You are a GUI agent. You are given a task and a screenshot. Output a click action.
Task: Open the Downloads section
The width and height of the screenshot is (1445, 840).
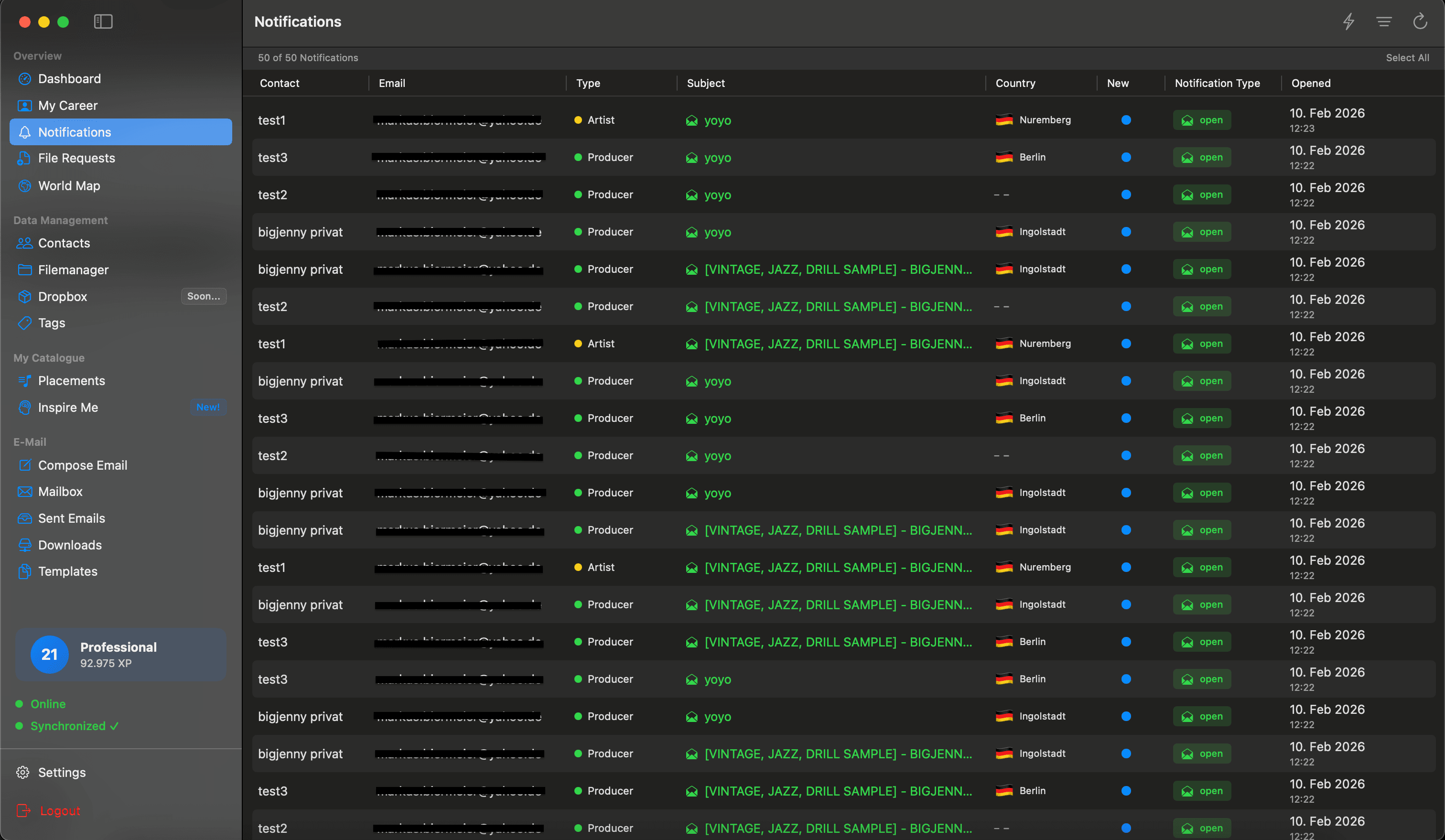(x=70, y=545)
